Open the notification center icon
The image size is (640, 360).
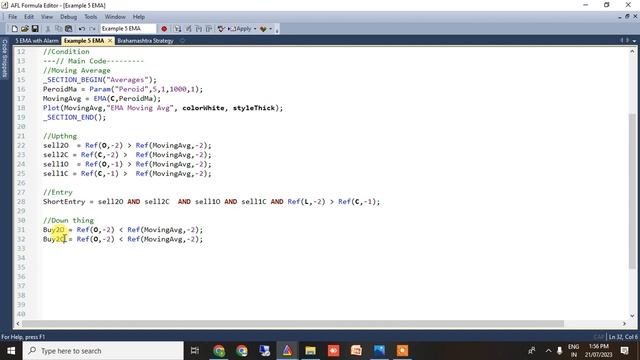tap(624, 351)
